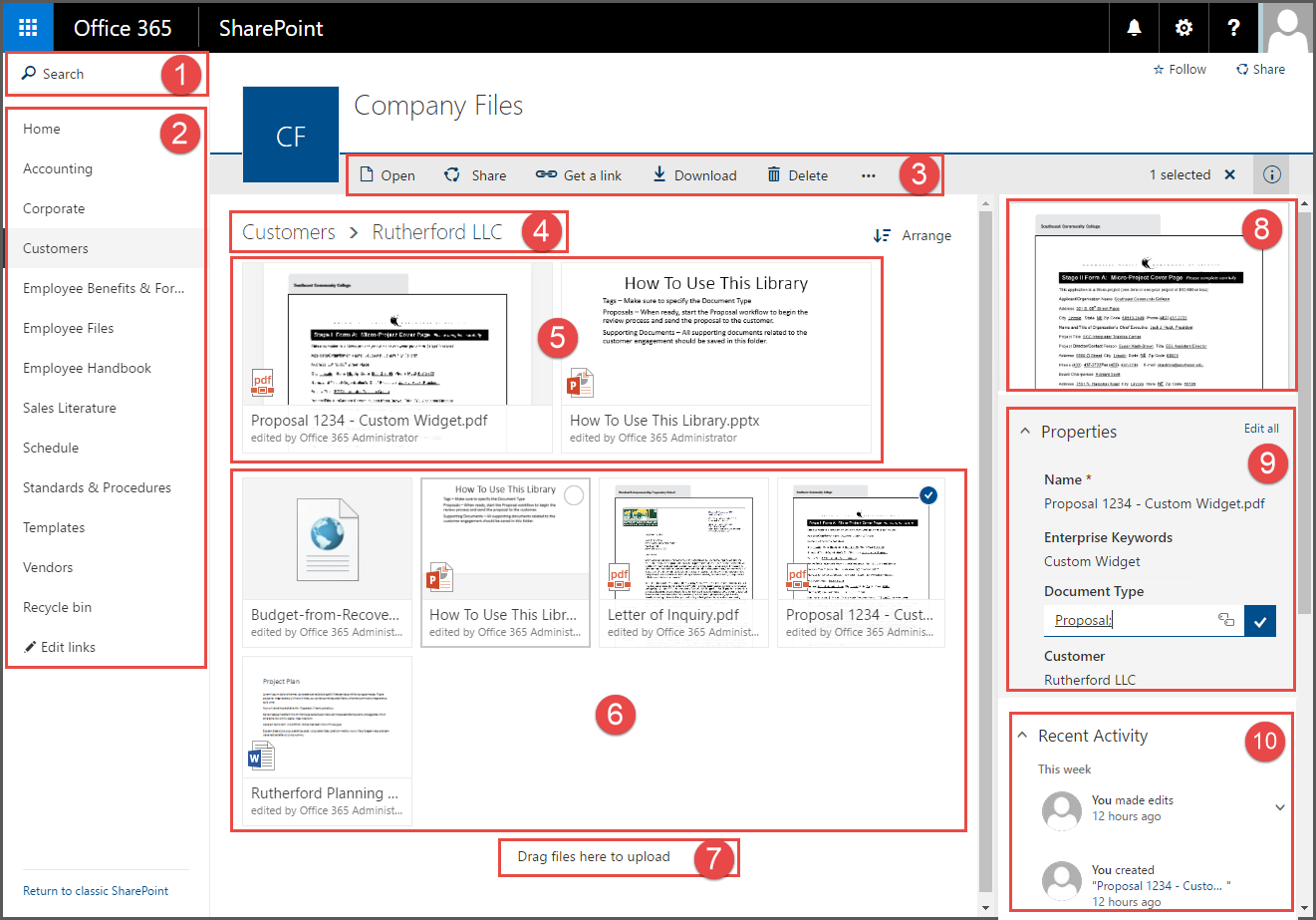Click Share in the command bar
Image resolution: width=1316 pixels, height=920 pixels.
[475, 175]
